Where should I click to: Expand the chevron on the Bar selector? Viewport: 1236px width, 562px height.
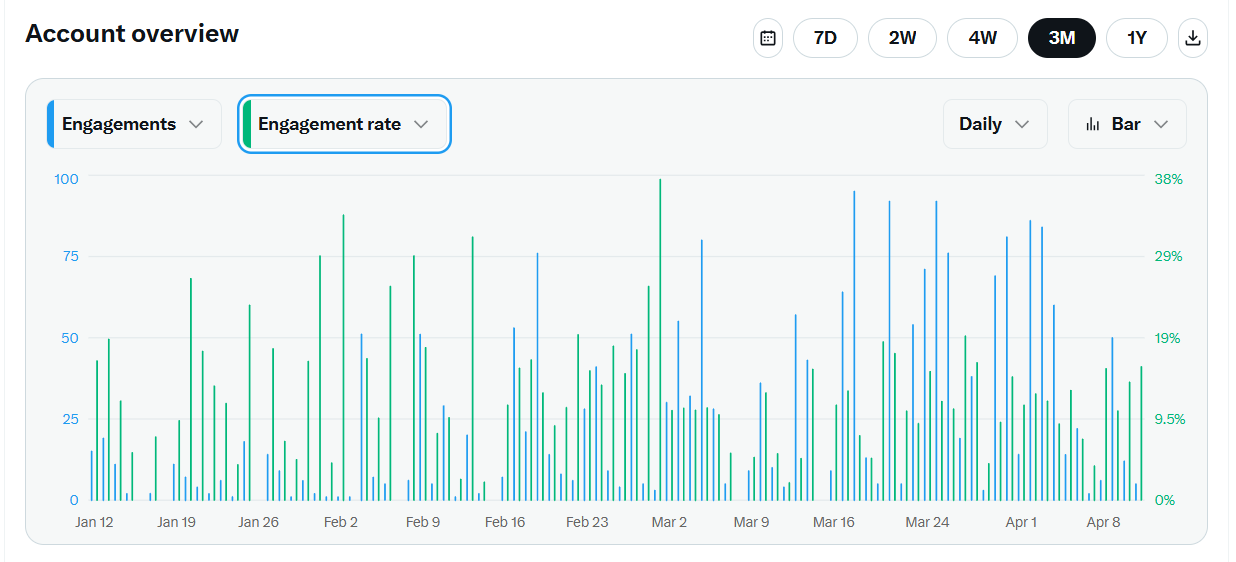1161,124
